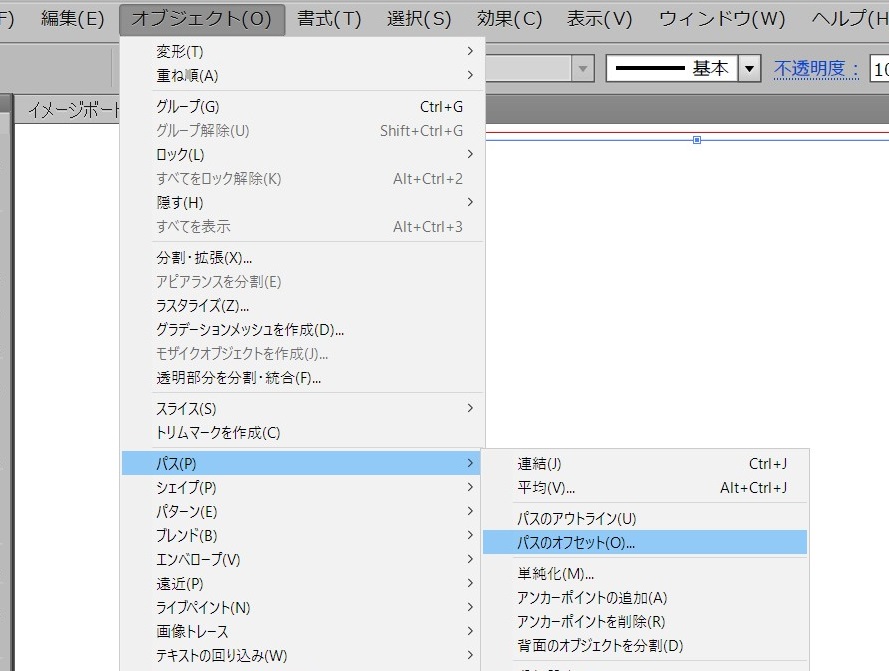The width and height of the screenshot is (889, 671).
Task: Choose 分割・拡張(X)... menu item
Action: click(303, 258)
